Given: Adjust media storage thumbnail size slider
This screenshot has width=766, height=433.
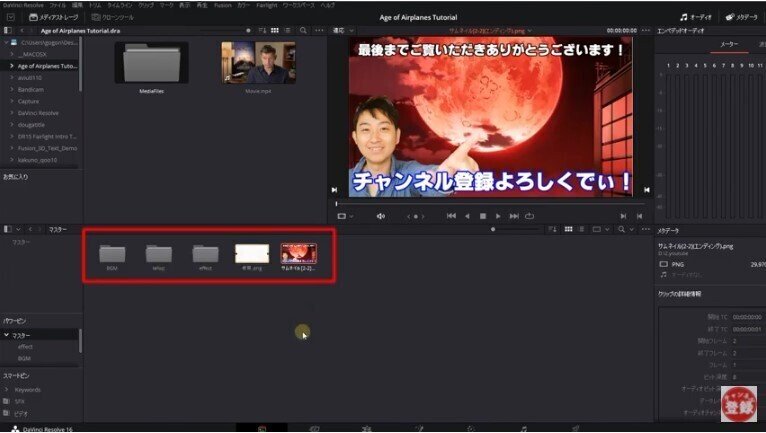Looking at the screenshot, I should coord(248,30).
